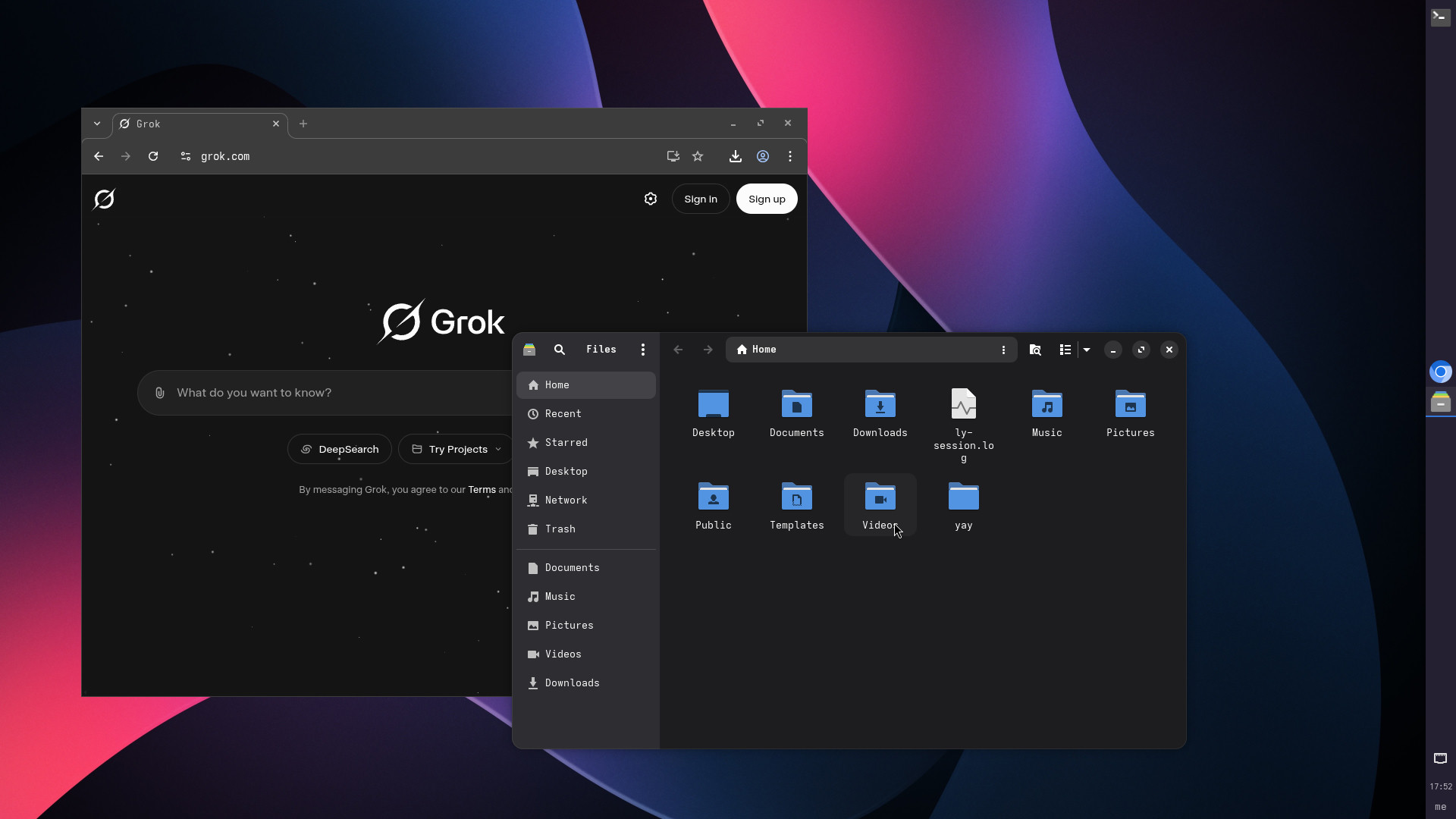Toggle list view in Files
The height and width of the screenshot is (819, 1456).
(x=1065, y=350)
